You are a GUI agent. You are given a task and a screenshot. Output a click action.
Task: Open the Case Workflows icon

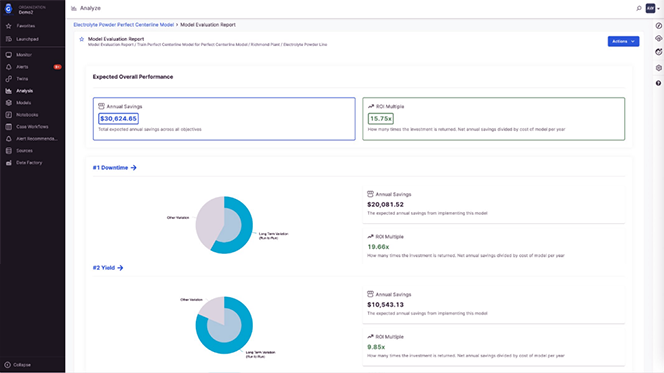[8, 127]
